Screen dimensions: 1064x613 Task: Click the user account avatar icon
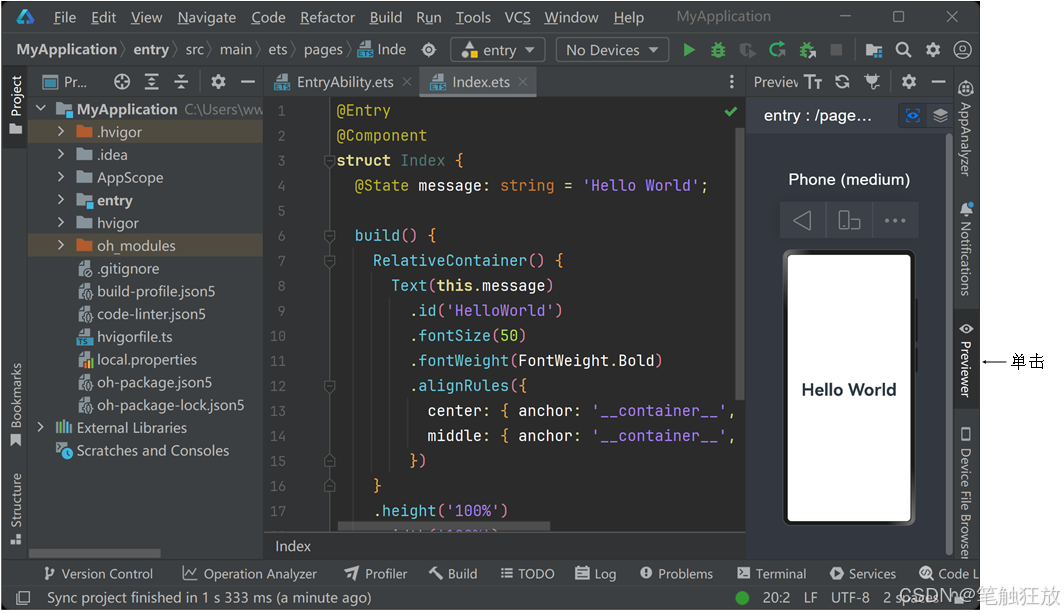[x=962, y=50]
